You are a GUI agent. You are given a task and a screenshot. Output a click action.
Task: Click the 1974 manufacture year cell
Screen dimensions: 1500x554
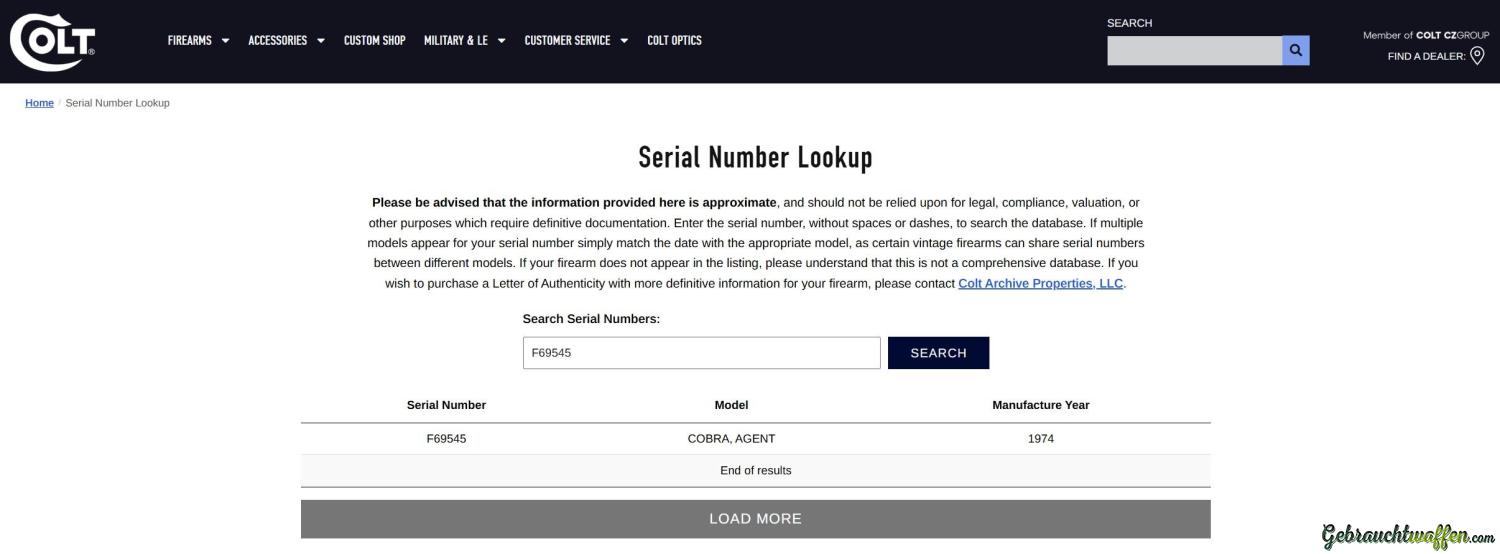point(1040,439)
